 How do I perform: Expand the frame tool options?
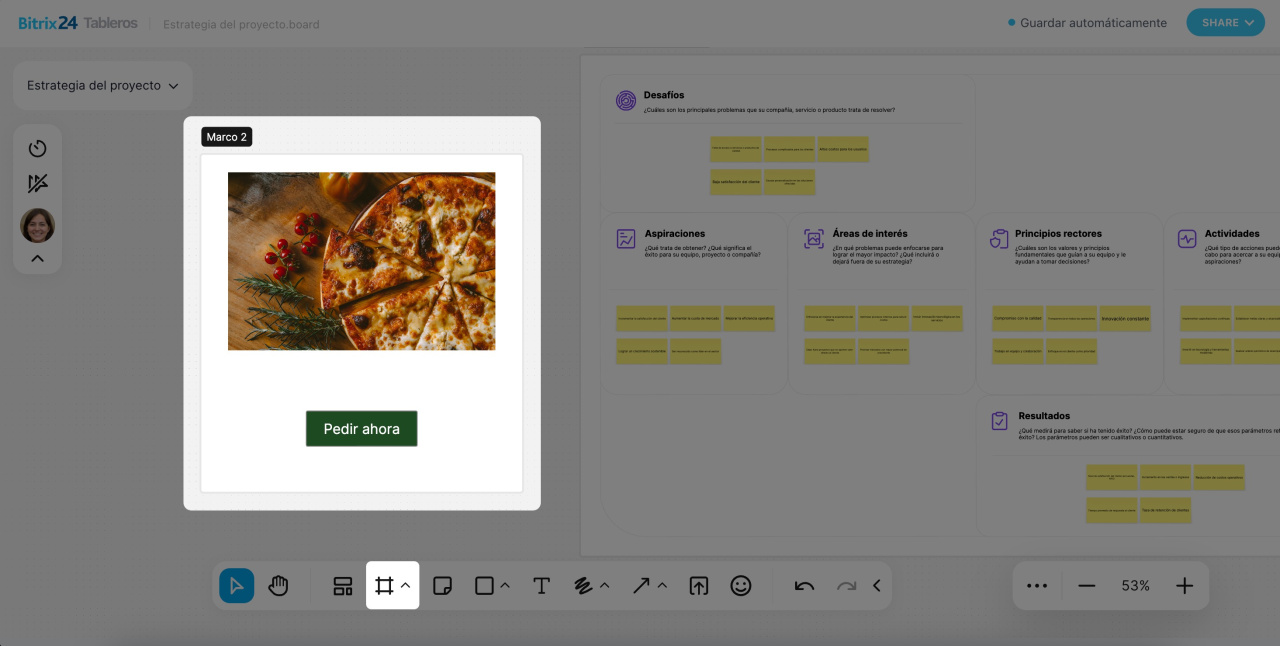(406, 586)
